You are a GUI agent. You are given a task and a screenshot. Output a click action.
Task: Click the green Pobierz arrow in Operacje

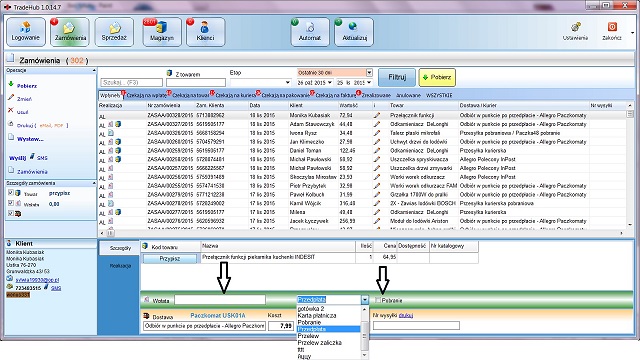pos(11,84)
